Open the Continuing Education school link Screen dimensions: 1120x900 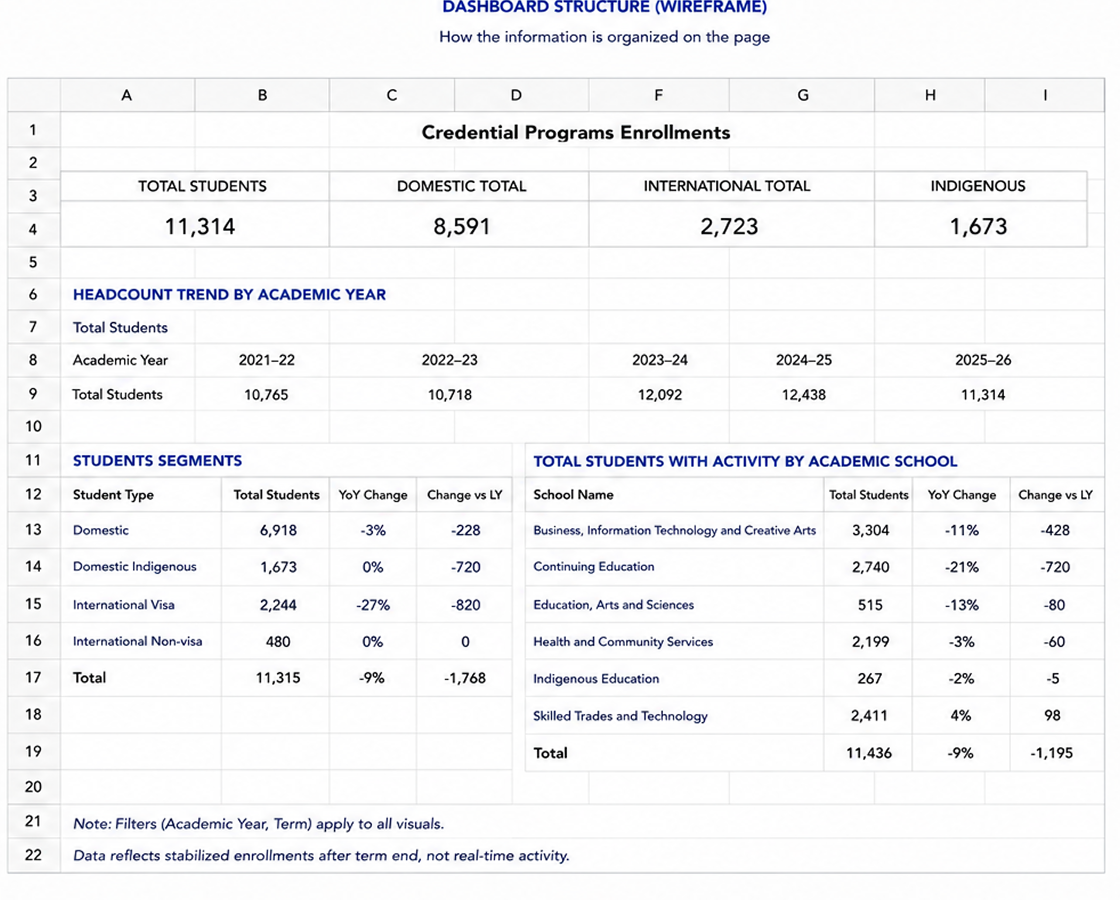pos(594,566)
